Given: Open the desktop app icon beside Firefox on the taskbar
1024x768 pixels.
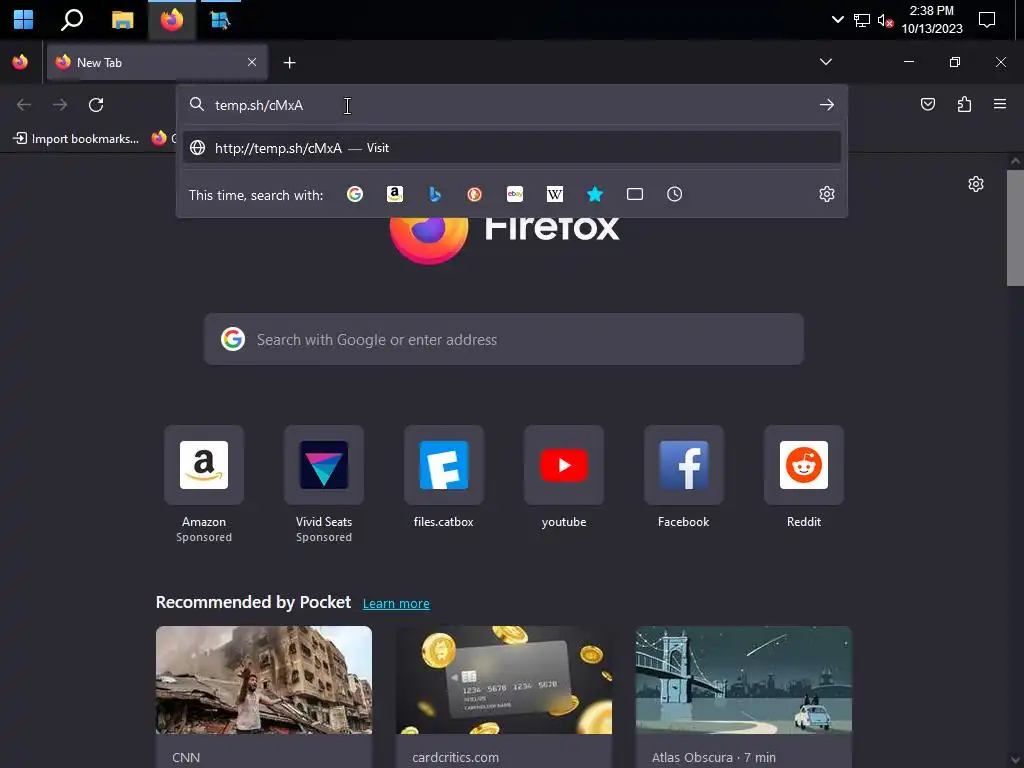Looking at the screenshot, I should tap(220, 20).
